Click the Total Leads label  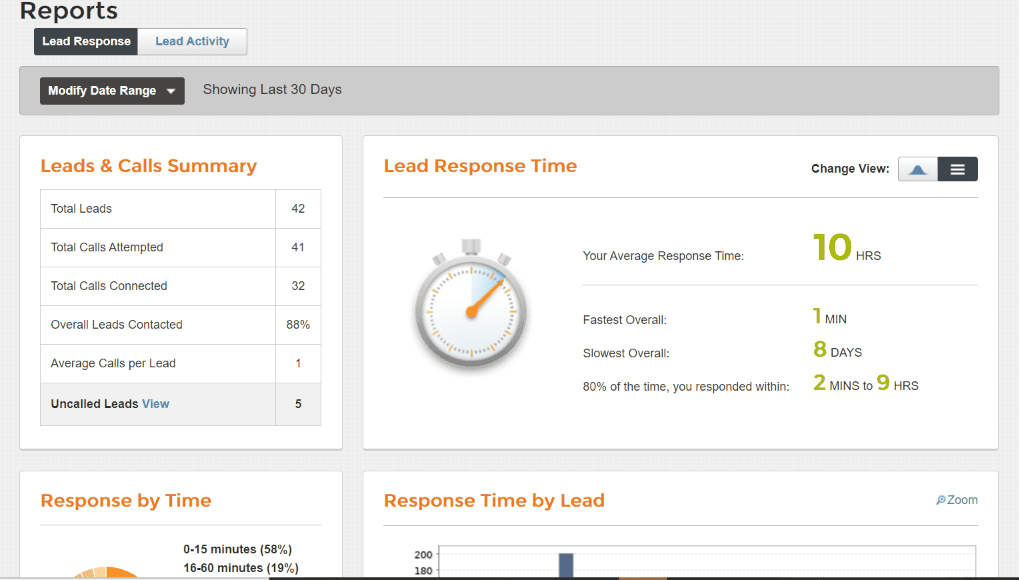coord(81,209)
